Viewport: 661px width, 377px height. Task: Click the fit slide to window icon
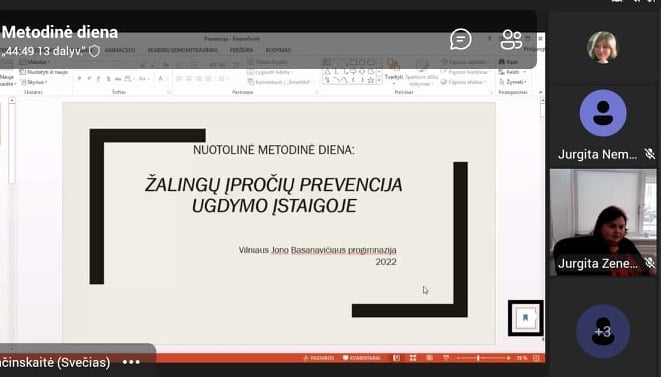(x=536, y=358)
